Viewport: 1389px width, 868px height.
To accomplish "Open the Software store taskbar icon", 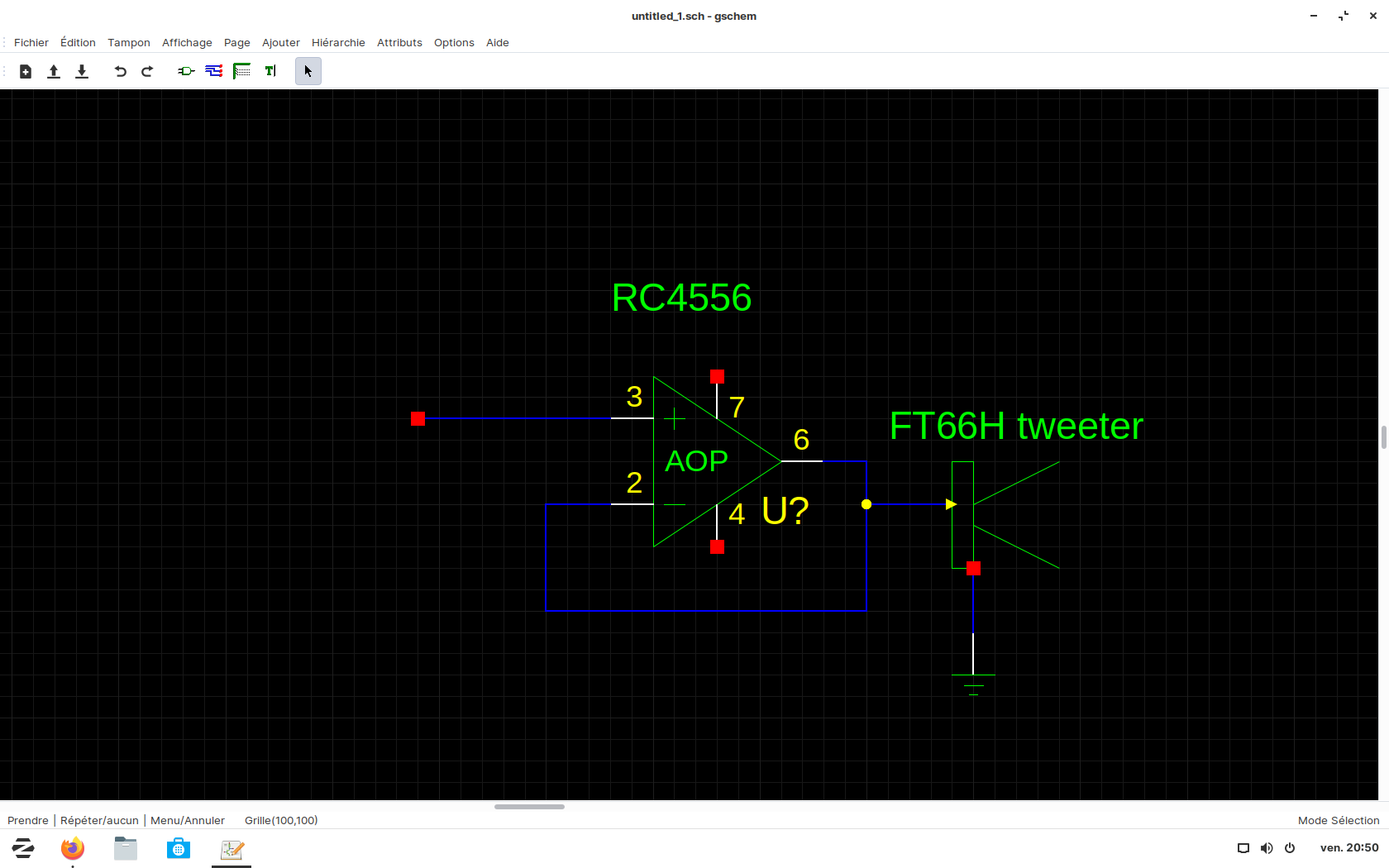I will pyautogui.click(x=179, y=848).
